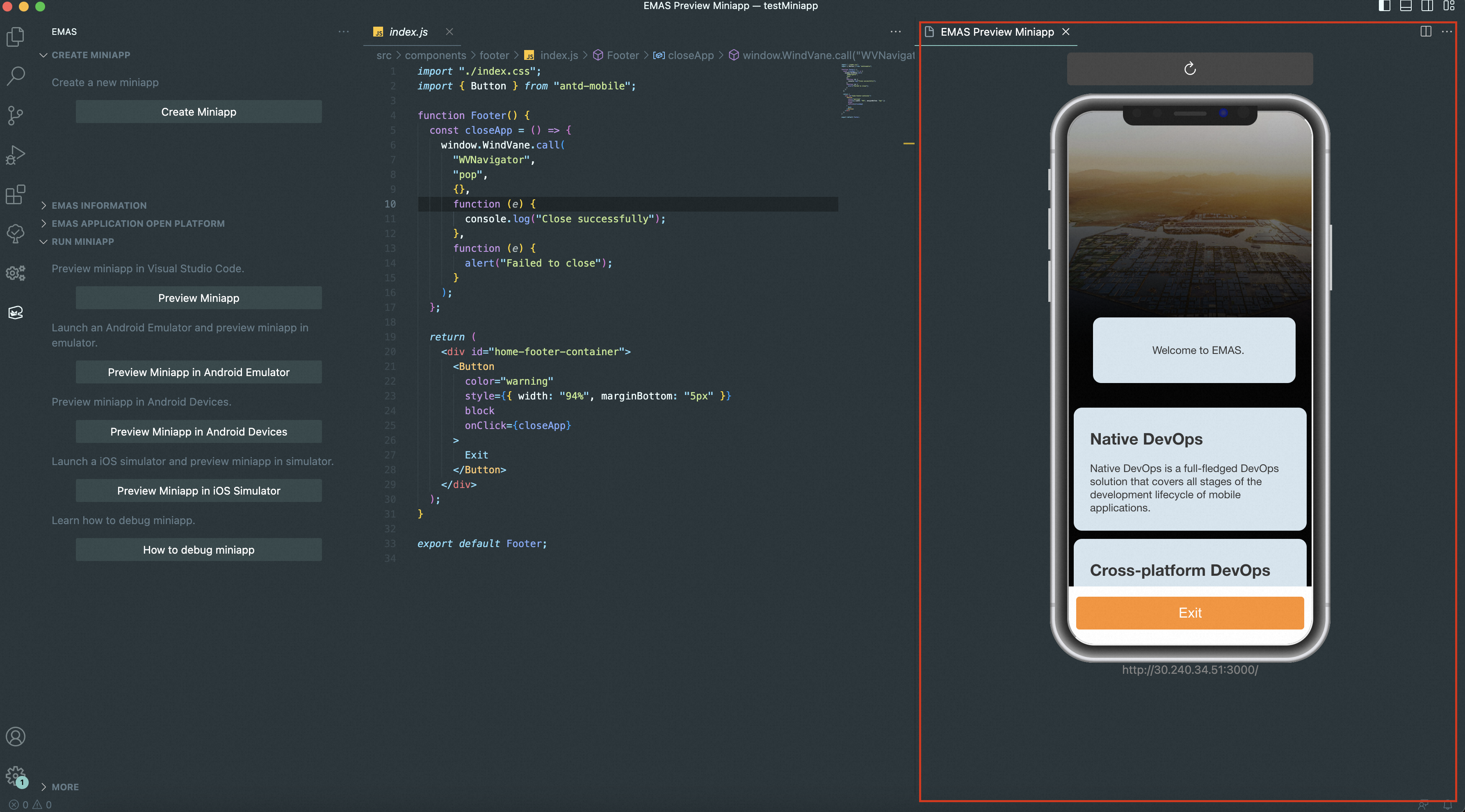The height and width of the screenshot is (812, 1465).
Task: Click the reload icon above phone preview
Action: pyautogui.click(x=1189, y=69)
